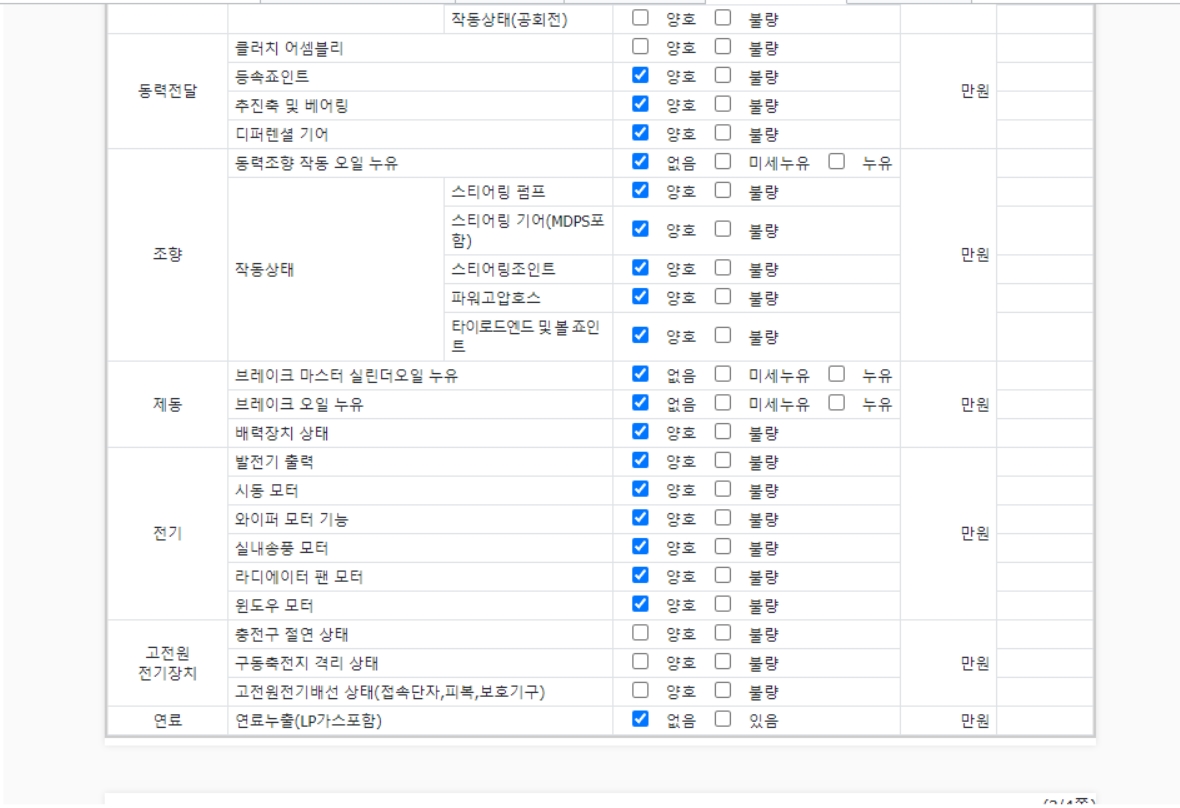Uncheck 양호 for 배력장치 상태
This screenshot has width=1180, height=808.
tap(641, 432)
